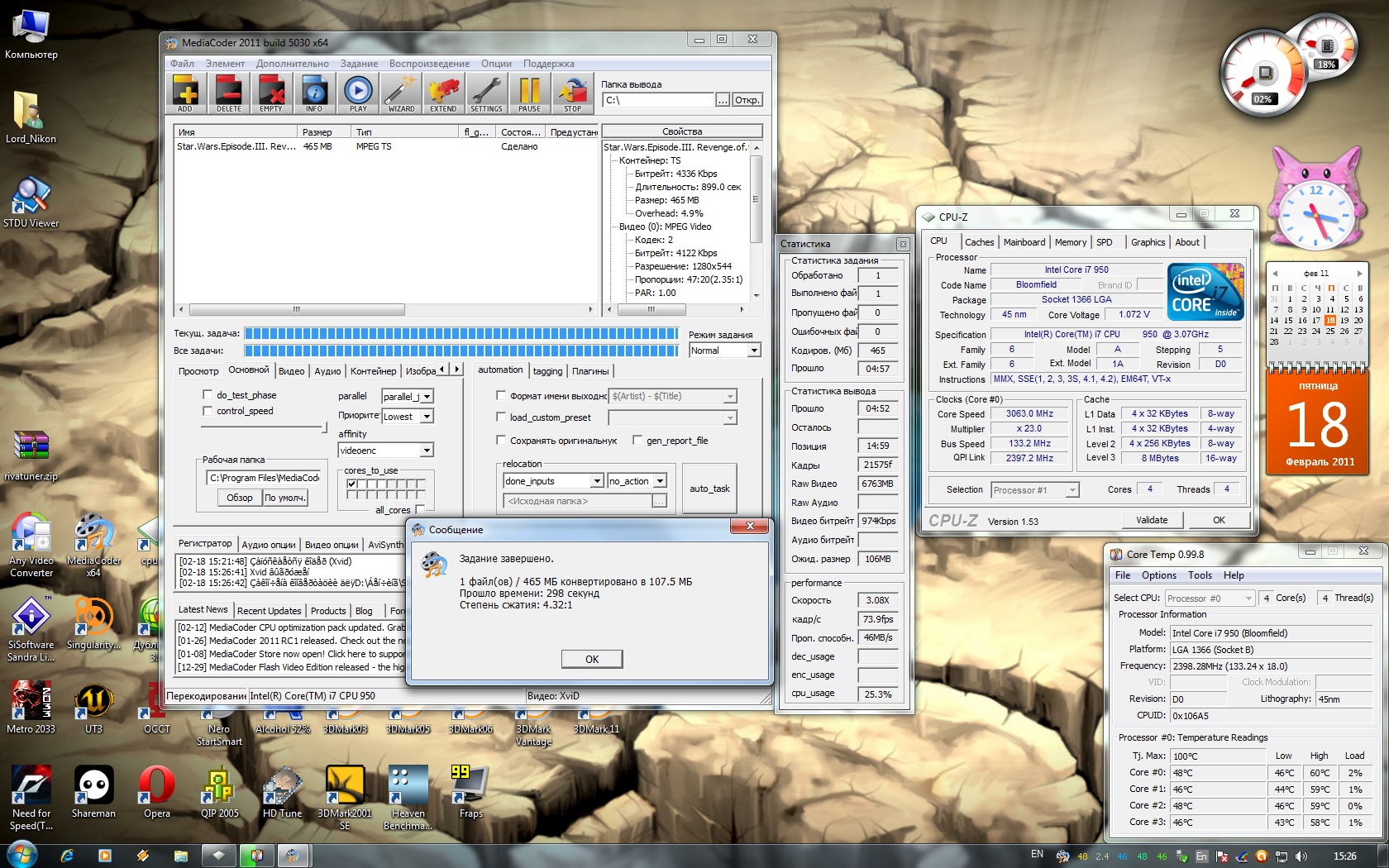Open Core Temp Tools menu

(1200, 575)
